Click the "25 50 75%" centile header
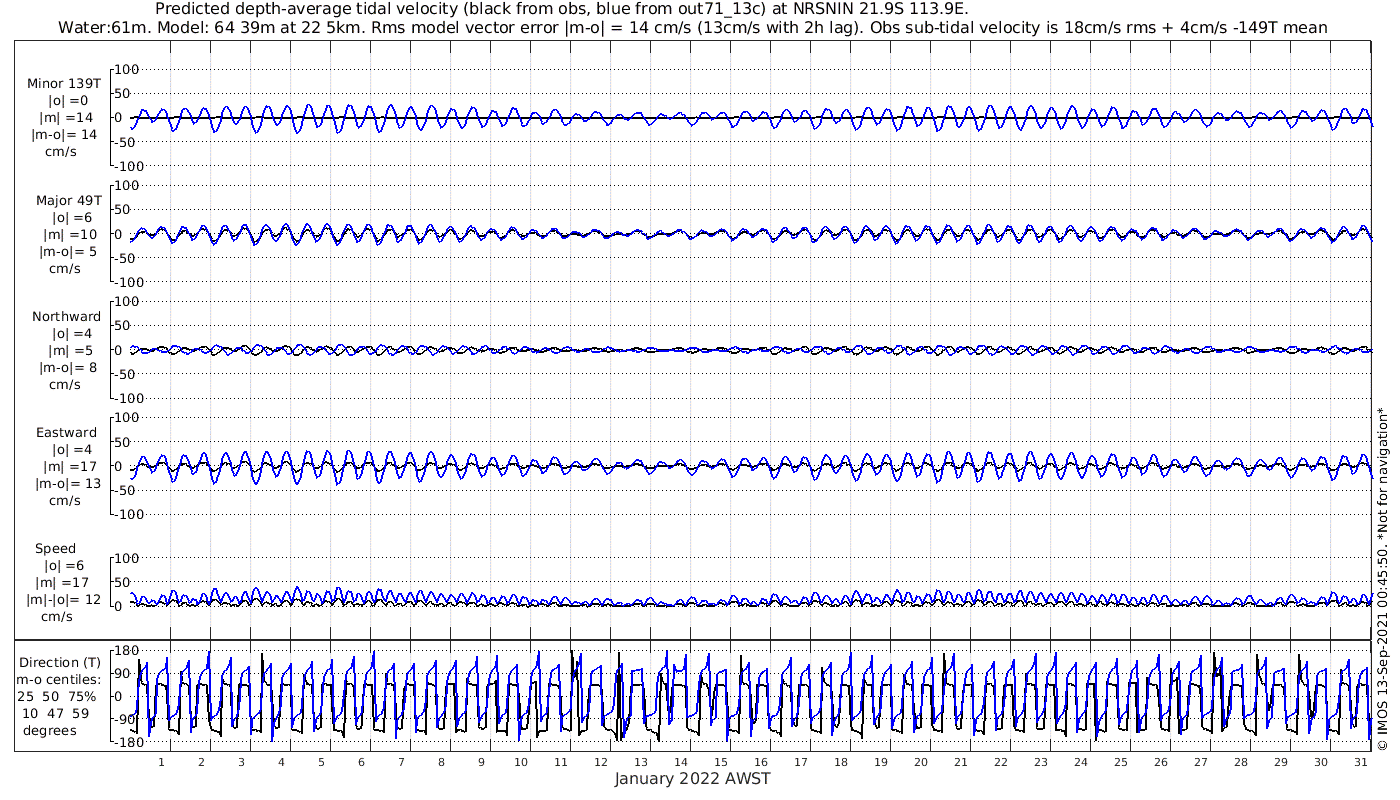 56,697
